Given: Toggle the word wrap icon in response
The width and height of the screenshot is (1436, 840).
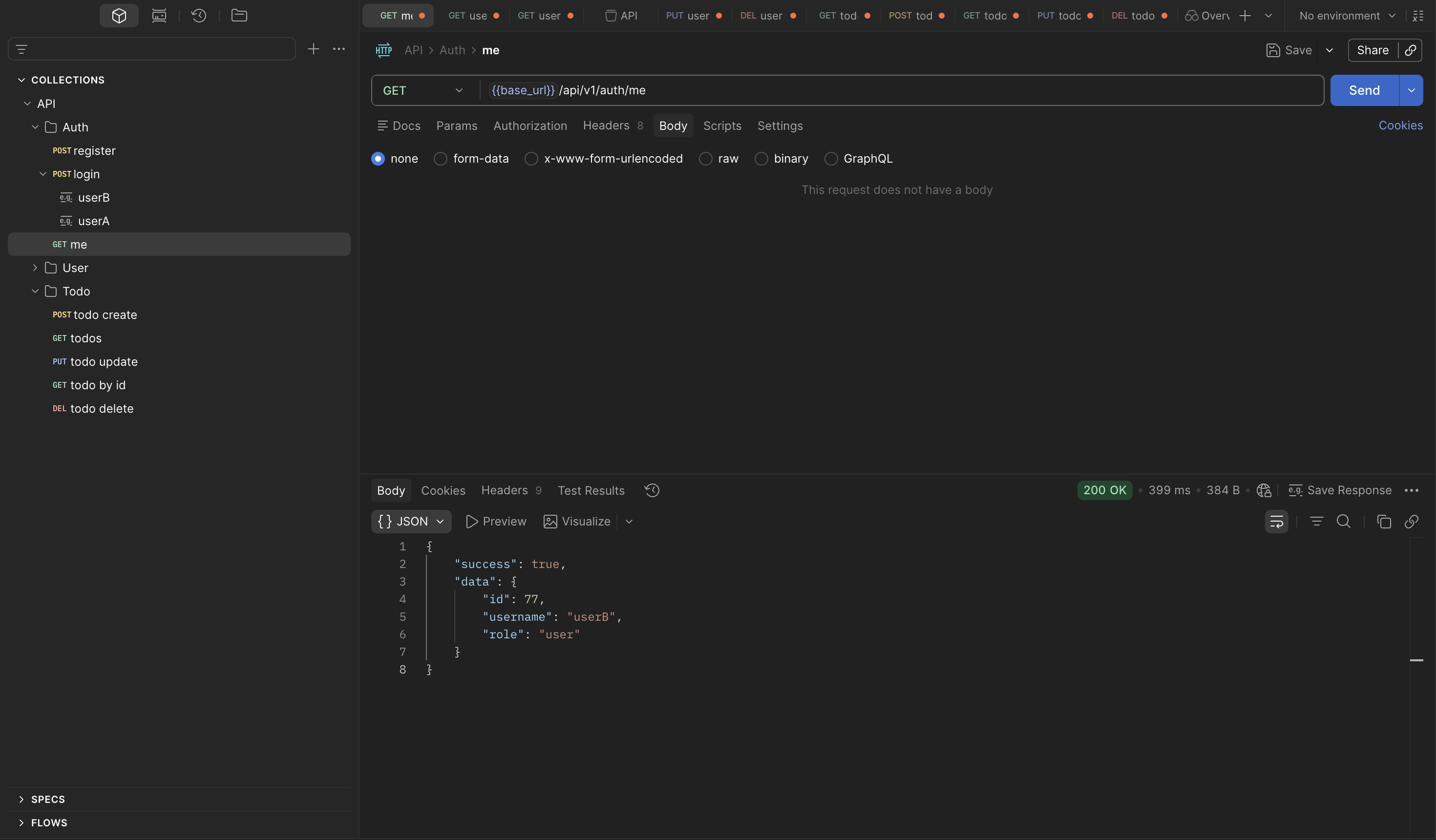Looking at the screenshot, I should pos(1276,522).
